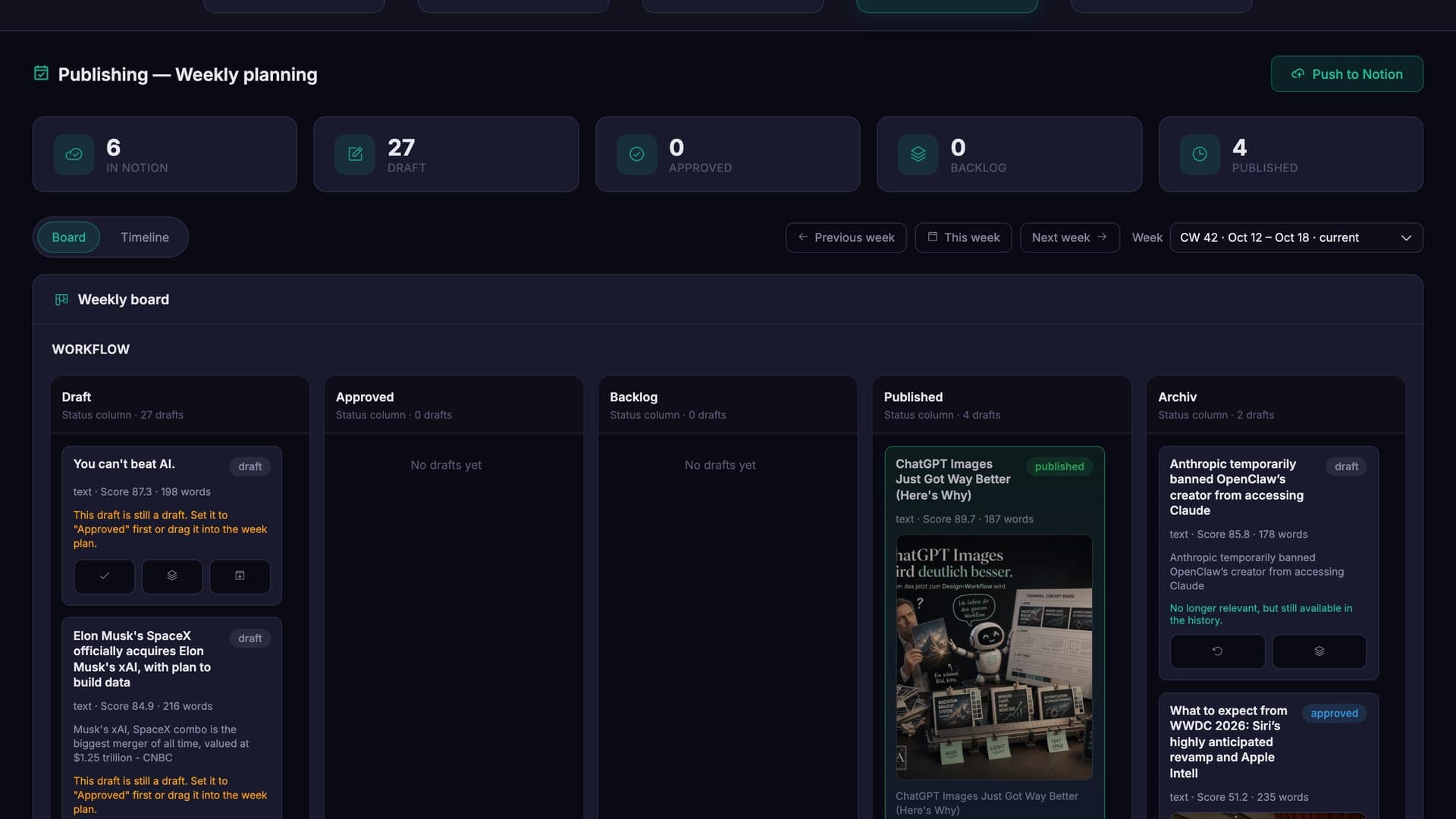The image size is (1456, 819).
Task: Send Anthropic OpenClaw draft to backlog (layers icon)
Action: 1319,651
